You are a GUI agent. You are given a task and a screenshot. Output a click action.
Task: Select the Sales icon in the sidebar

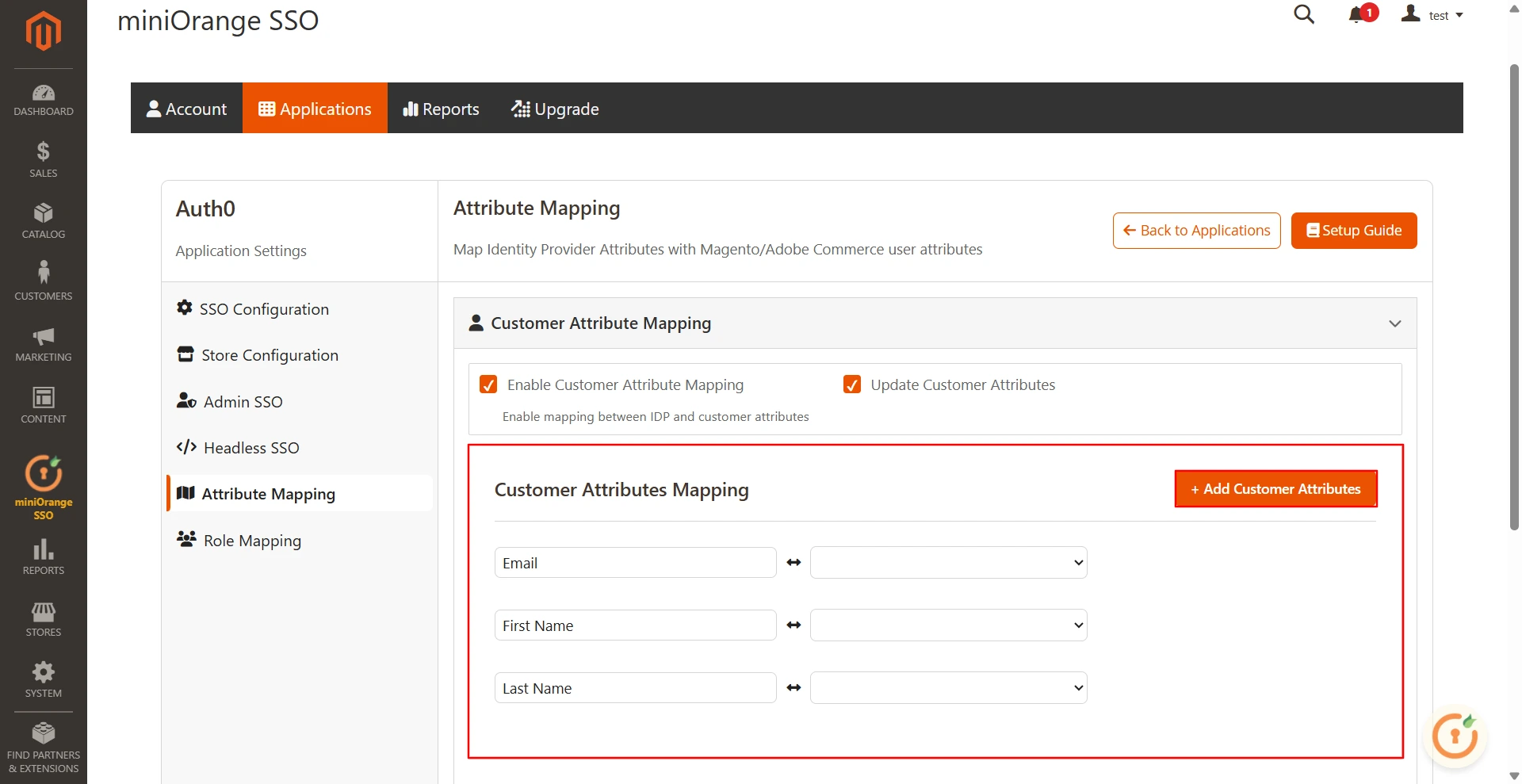coord(43,157)
